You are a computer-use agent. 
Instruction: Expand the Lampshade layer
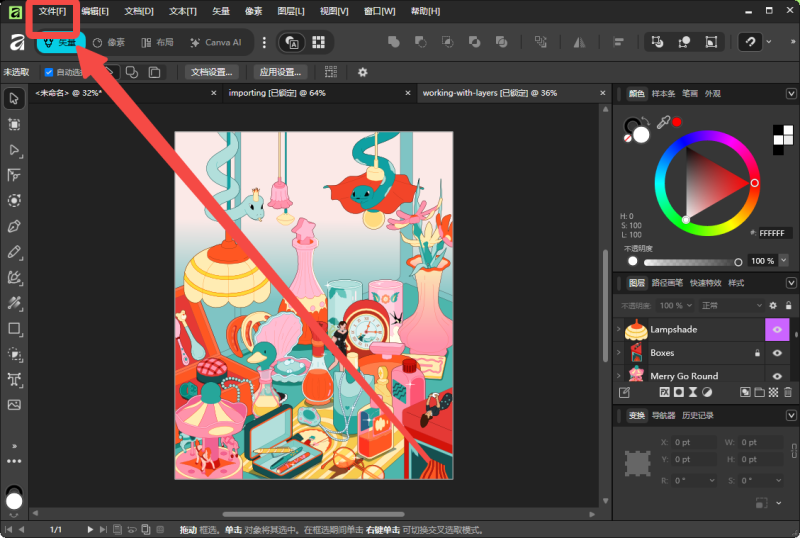point(619,329)
